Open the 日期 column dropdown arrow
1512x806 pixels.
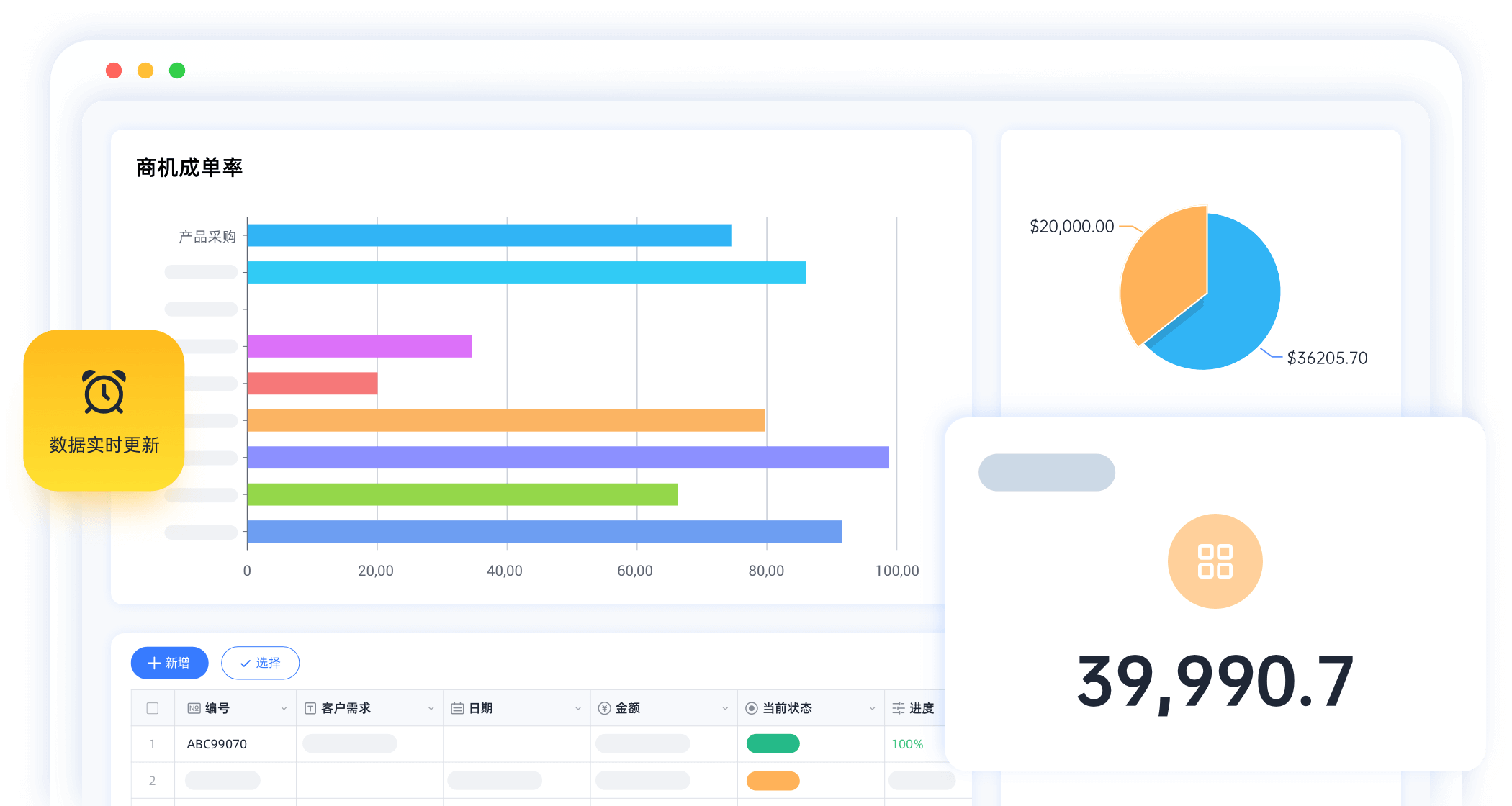(x=577, y=709)
